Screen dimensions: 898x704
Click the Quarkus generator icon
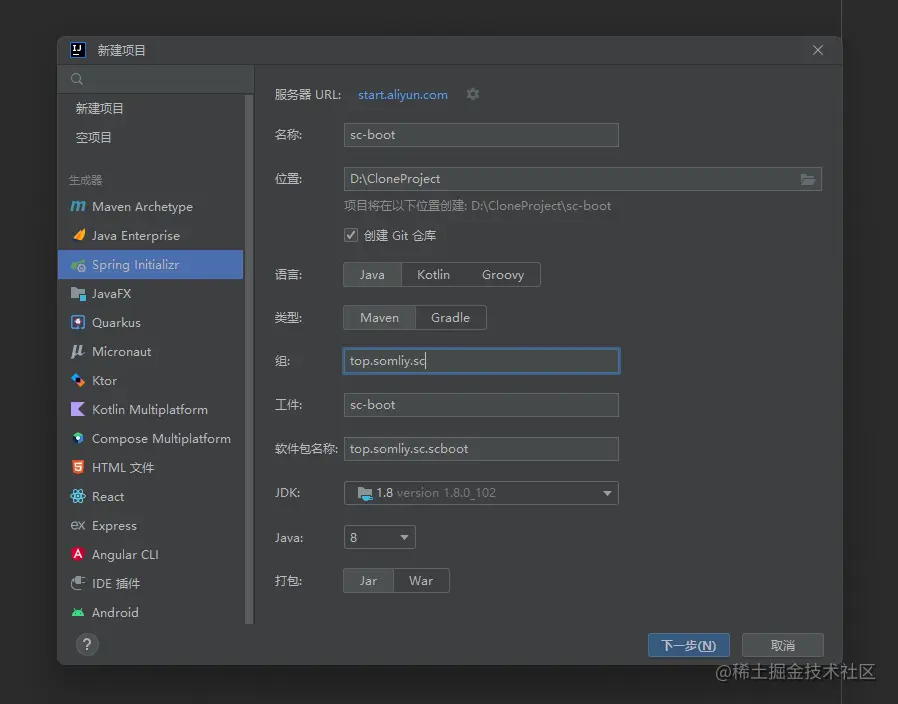click(78, 322)
